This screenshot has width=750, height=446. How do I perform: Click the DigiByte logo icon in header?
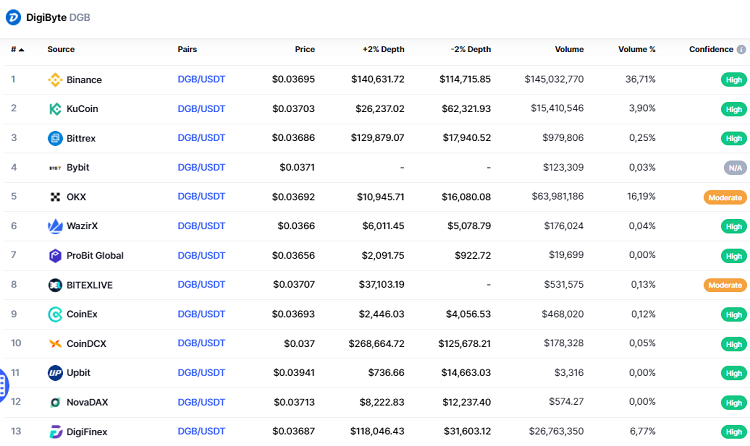tap(13, 17)
